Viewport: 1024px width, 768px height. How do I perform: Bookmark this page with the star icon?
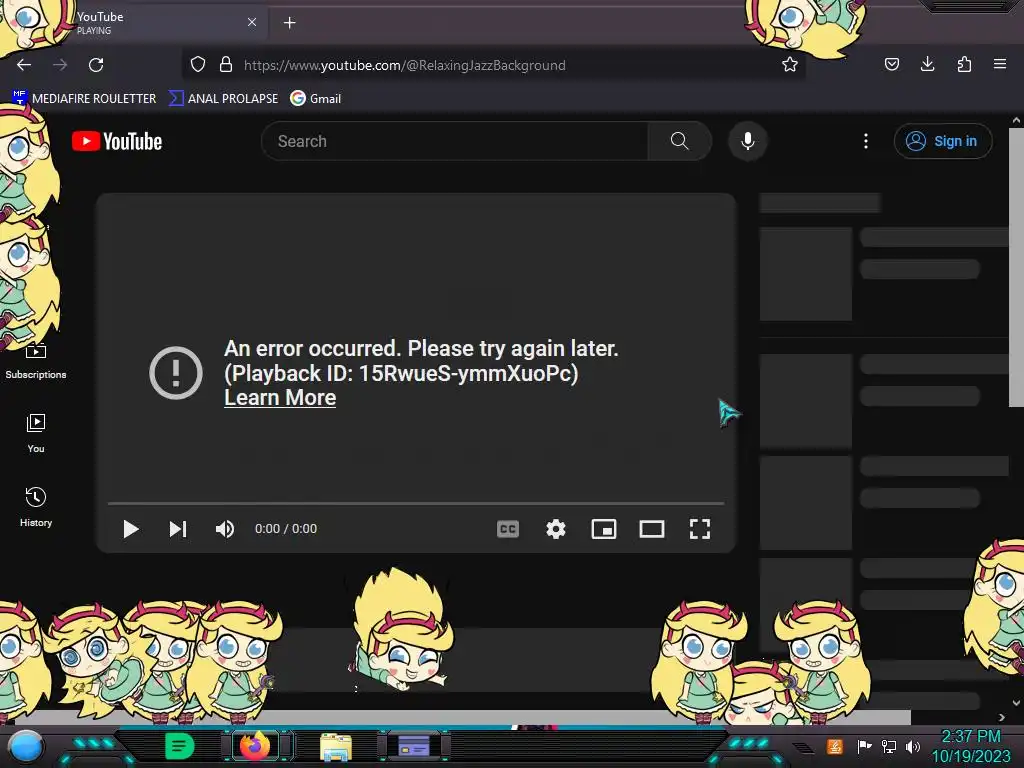pos(790,65)
